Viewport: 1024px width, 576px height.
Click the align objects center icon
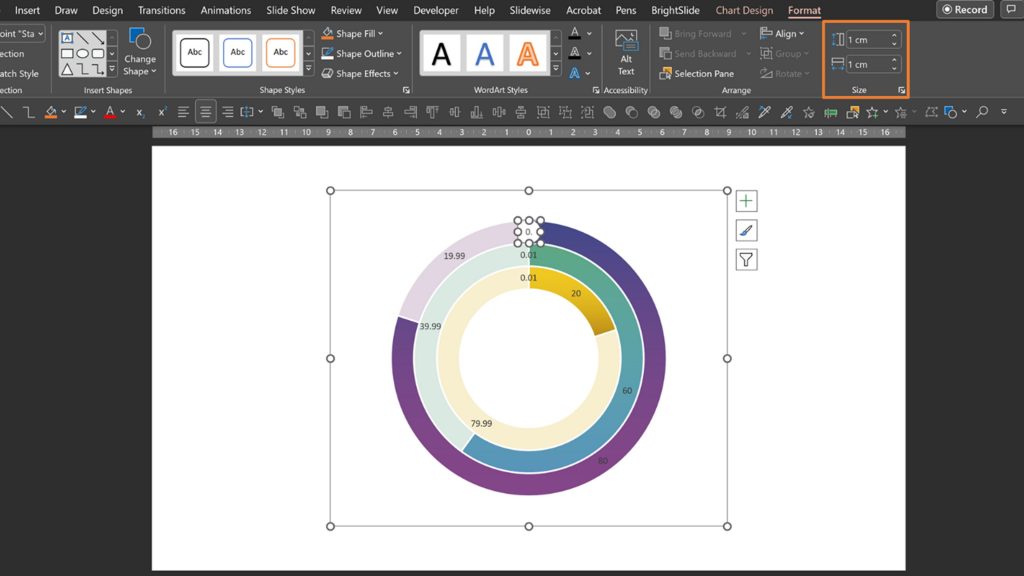point(388,112)
